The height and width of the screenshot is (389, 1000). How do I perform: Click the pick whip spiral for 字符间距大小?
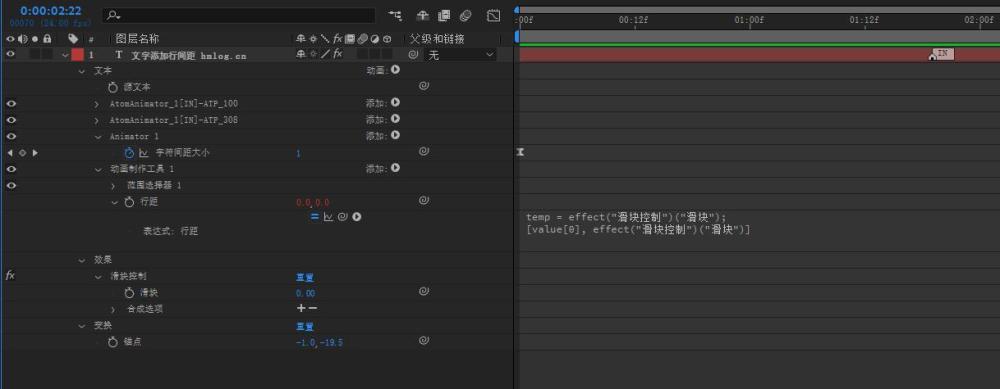(x=423, y=151)
